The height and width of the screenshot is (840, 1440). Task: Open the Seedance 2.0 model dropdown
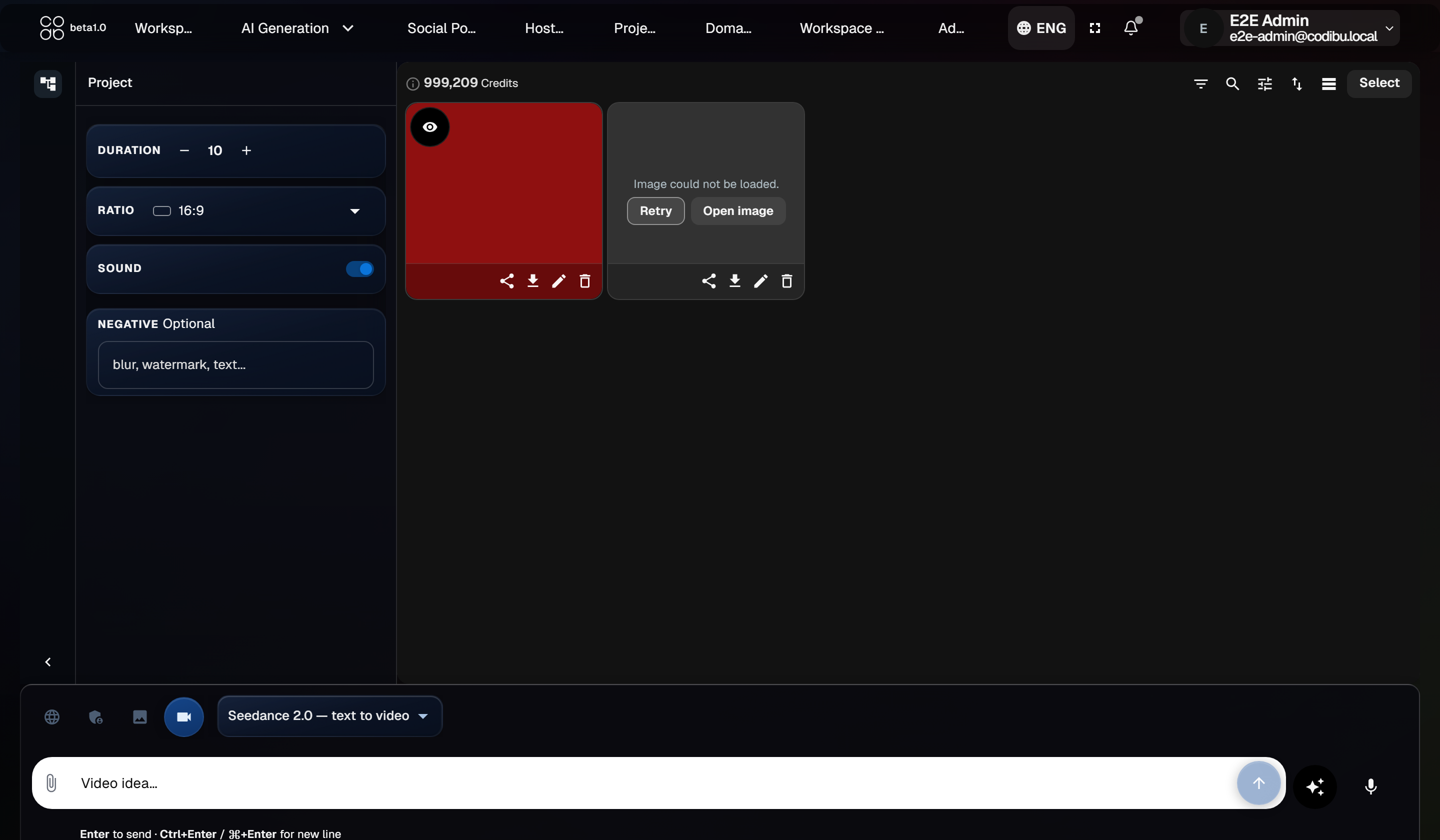(x=329, y=716)
